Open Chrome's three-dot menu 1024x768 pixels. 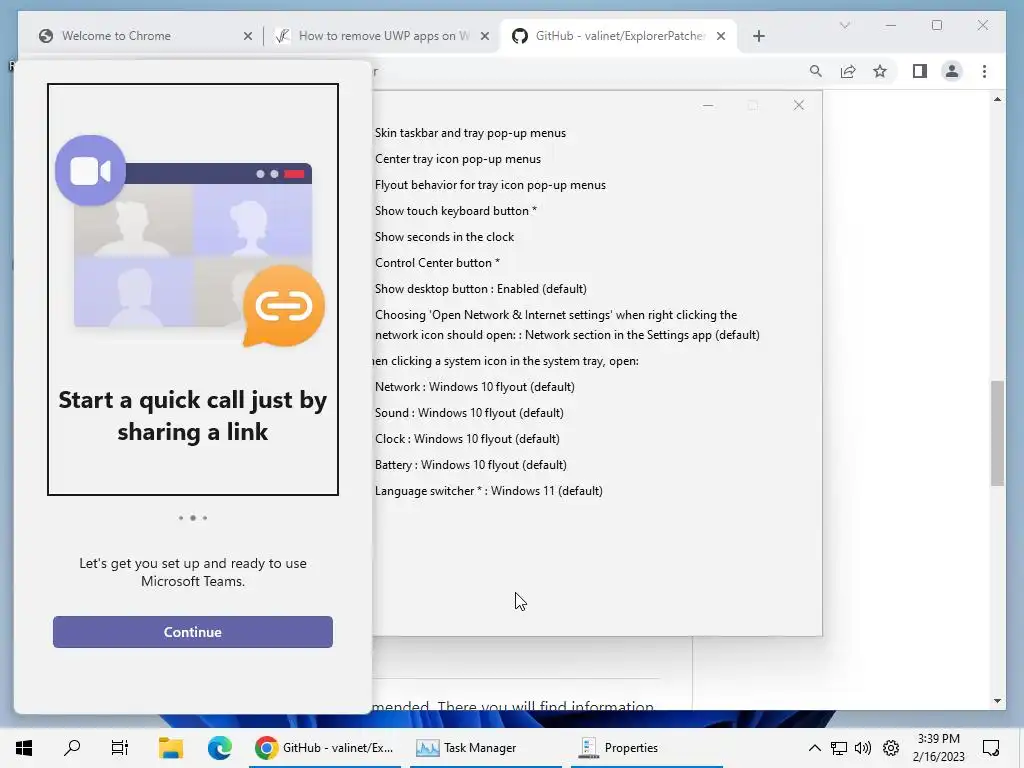[x=984, y=71]
